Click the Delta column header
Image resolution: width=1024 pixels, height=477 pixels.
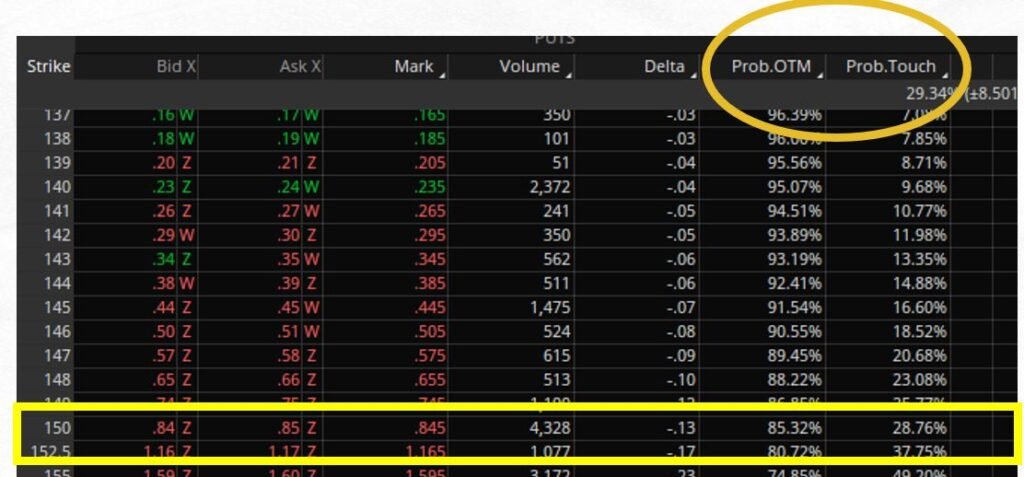(663, 67)
